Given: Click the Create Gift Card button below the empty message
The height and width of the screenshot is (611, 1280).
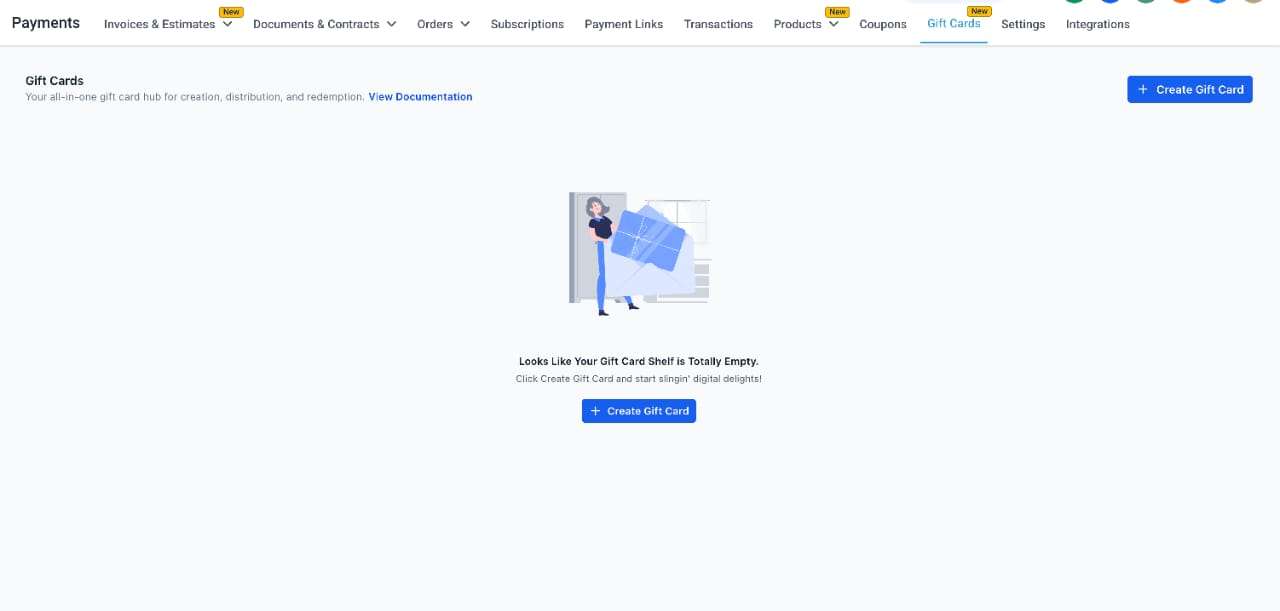Looking at the screenshot, I should 639,411.
